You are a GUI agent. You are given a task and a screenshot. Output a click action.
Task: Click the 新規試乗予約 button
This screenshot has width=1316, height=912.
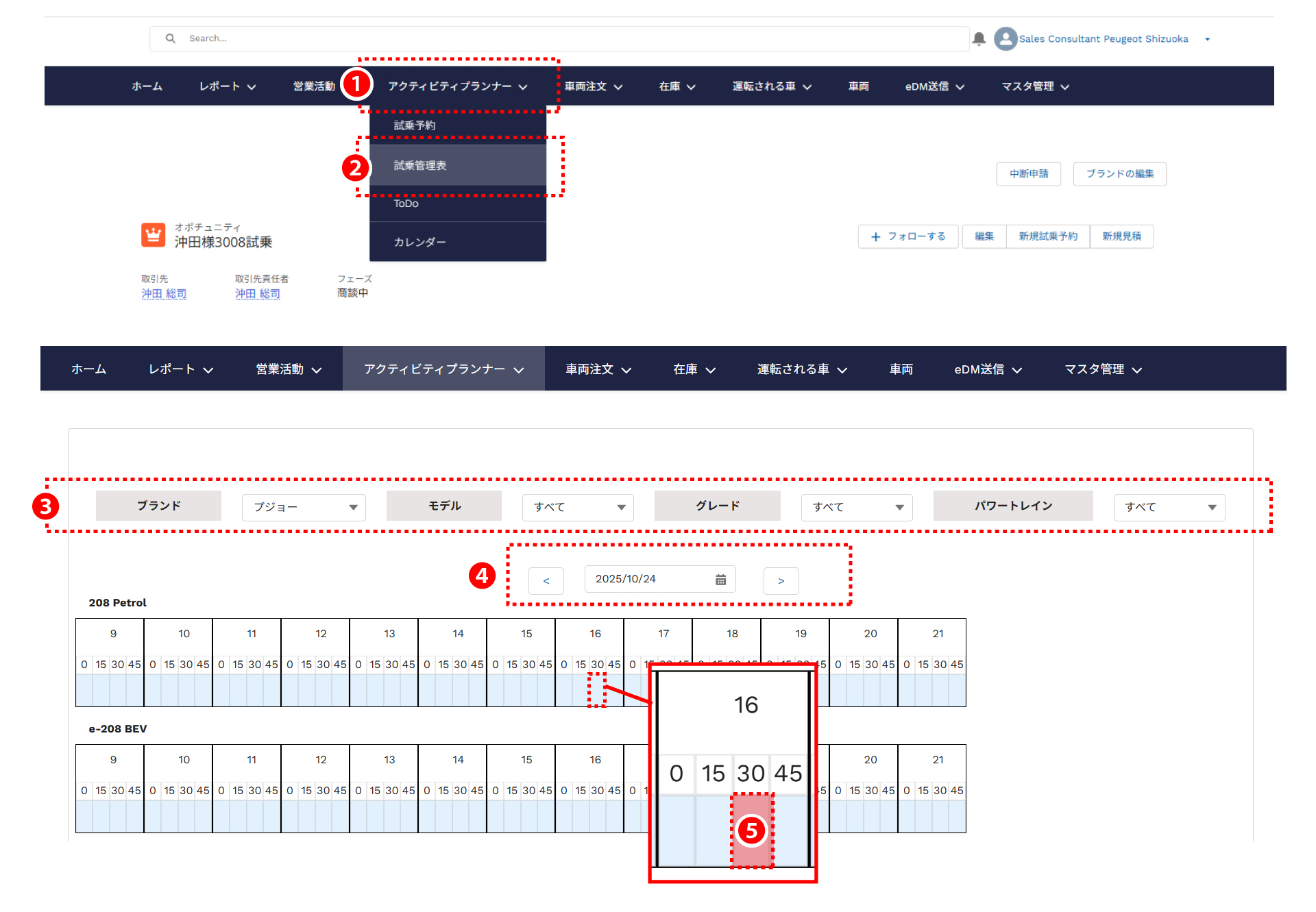coord(1047,236)
